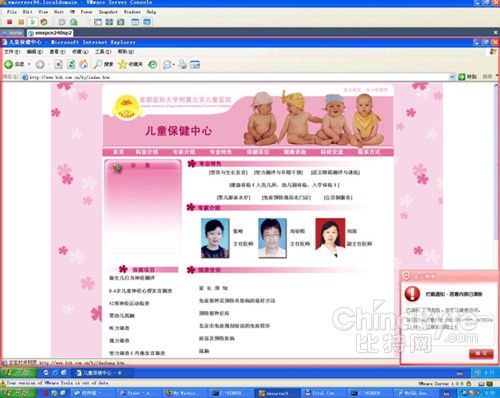The image size is (500, 398).
Task: Open IE Favorites with the star icon
Action: [x=130, y=64]
